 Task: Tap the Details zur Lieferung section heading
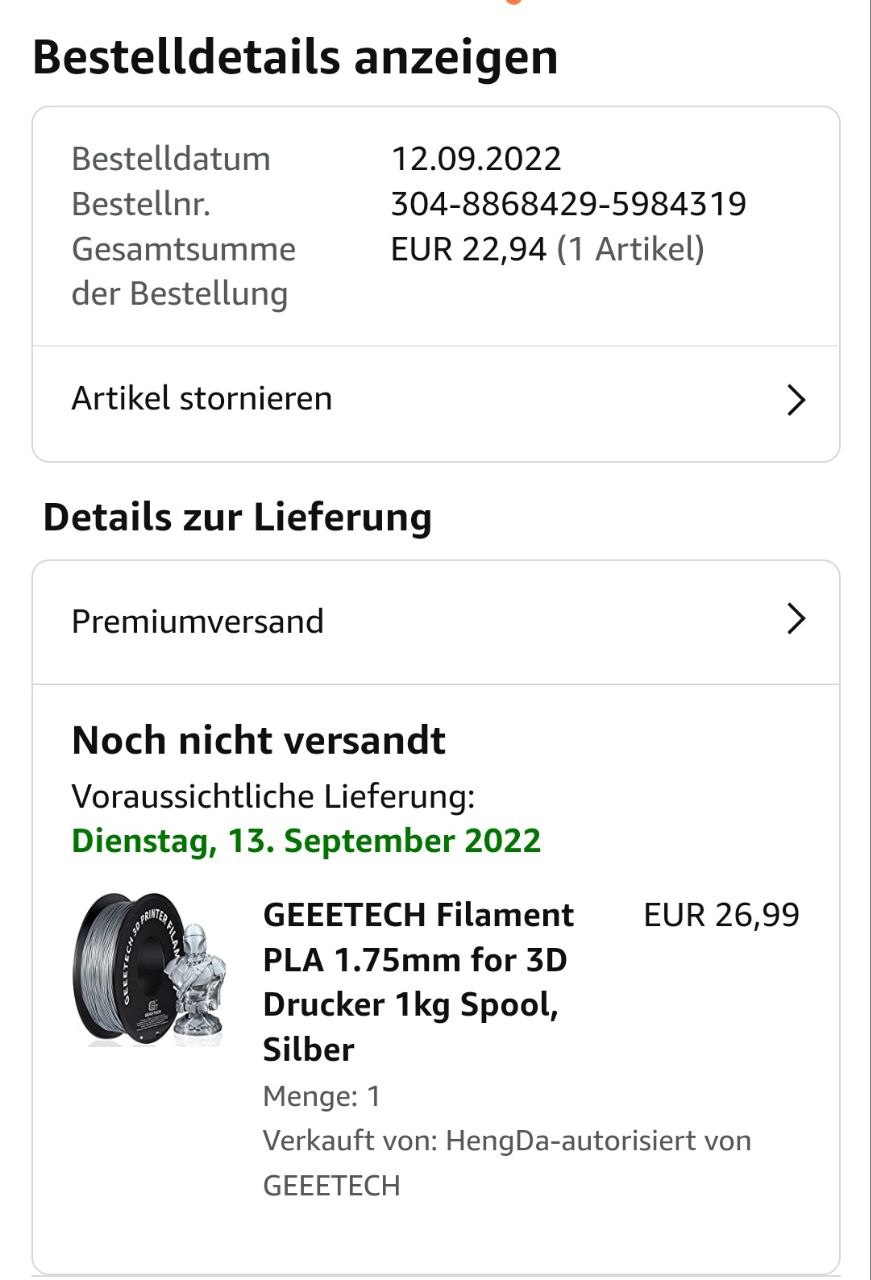[x=237, y=517]
